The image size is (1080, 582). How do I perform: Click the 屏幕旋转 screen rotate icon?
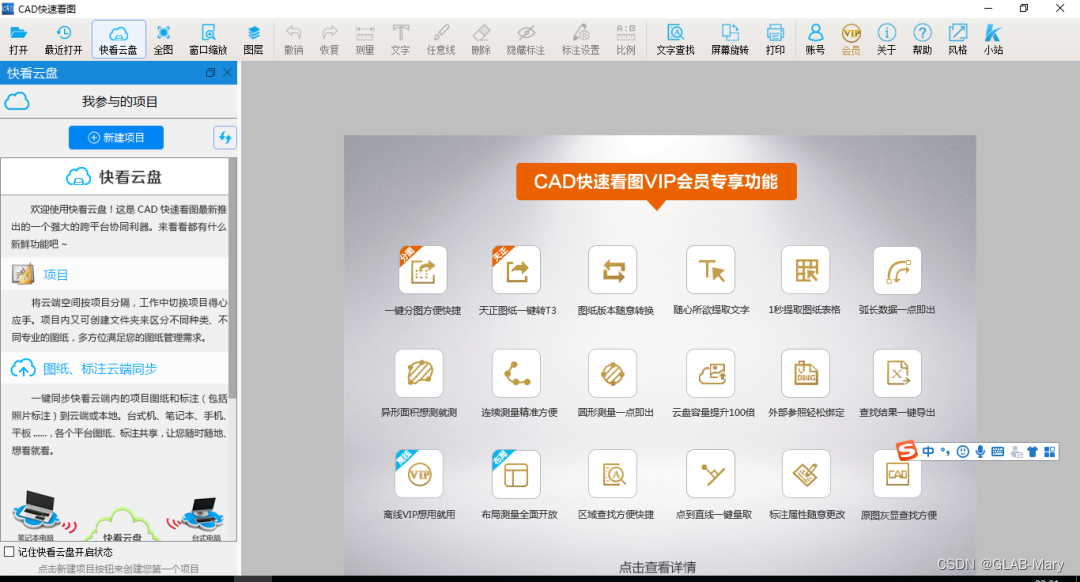[729, 38]
